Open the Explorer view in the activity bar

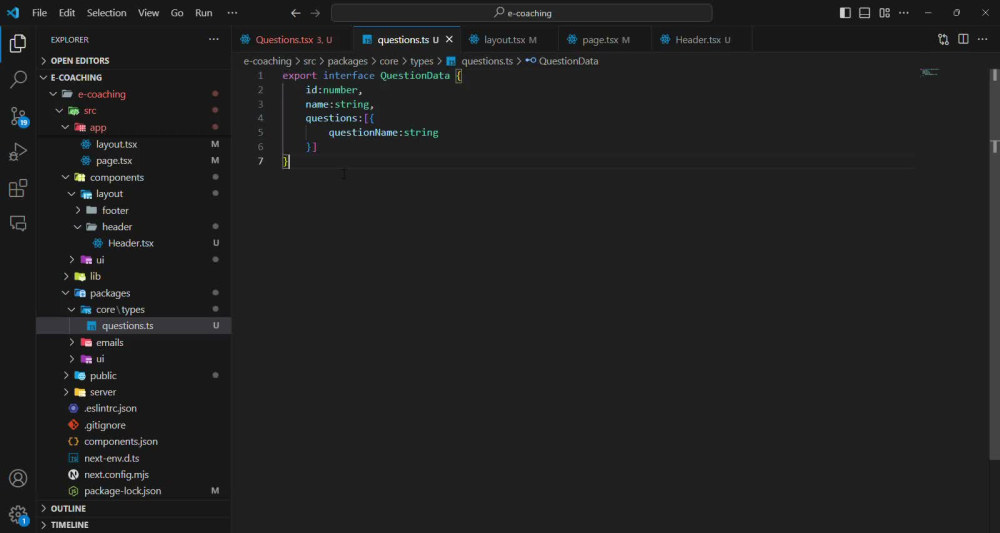pyautogui.click(x=18, y=43)
